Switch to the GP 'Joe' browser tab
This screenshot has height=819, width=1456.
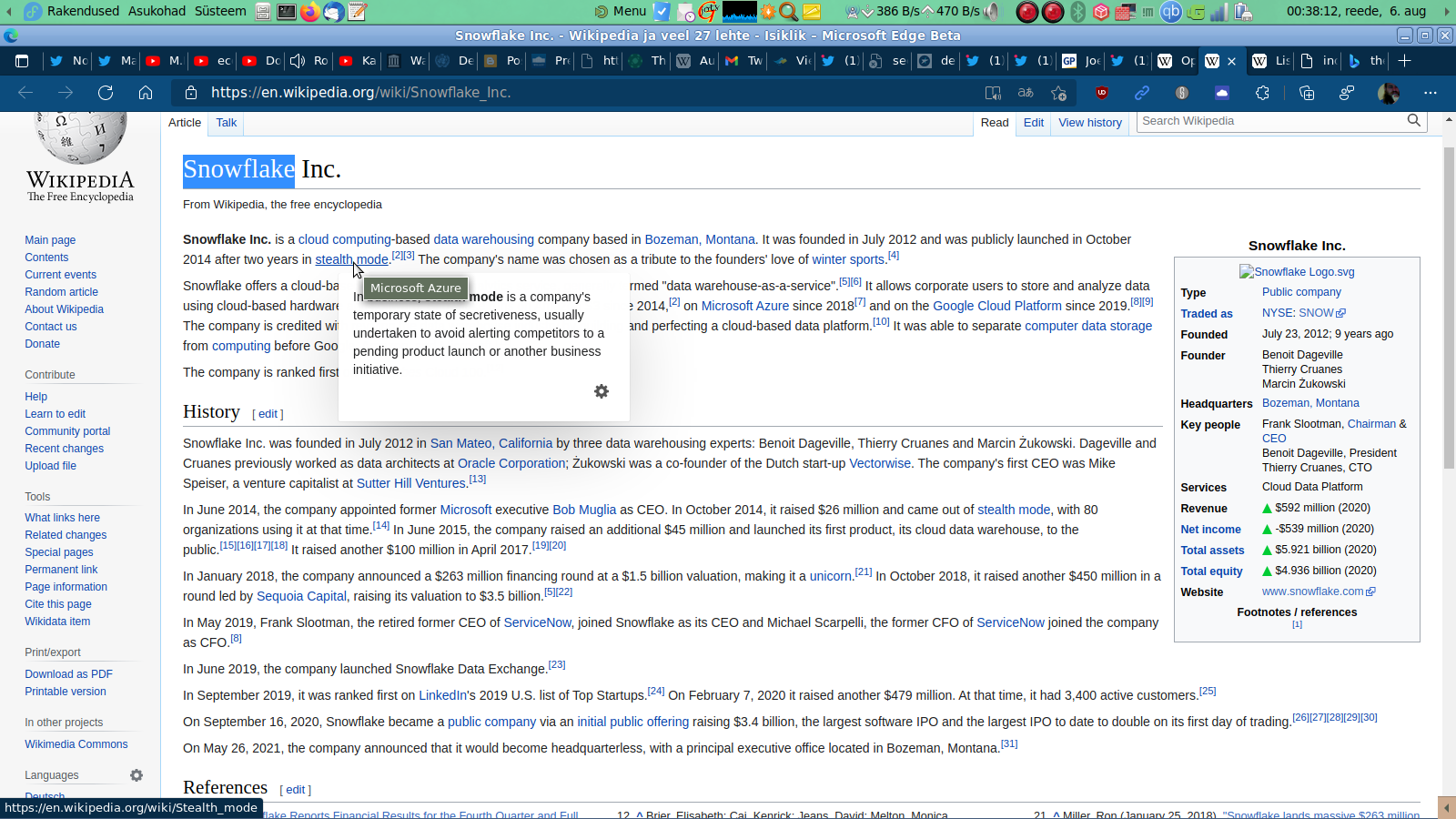[x=1081, y=61]
